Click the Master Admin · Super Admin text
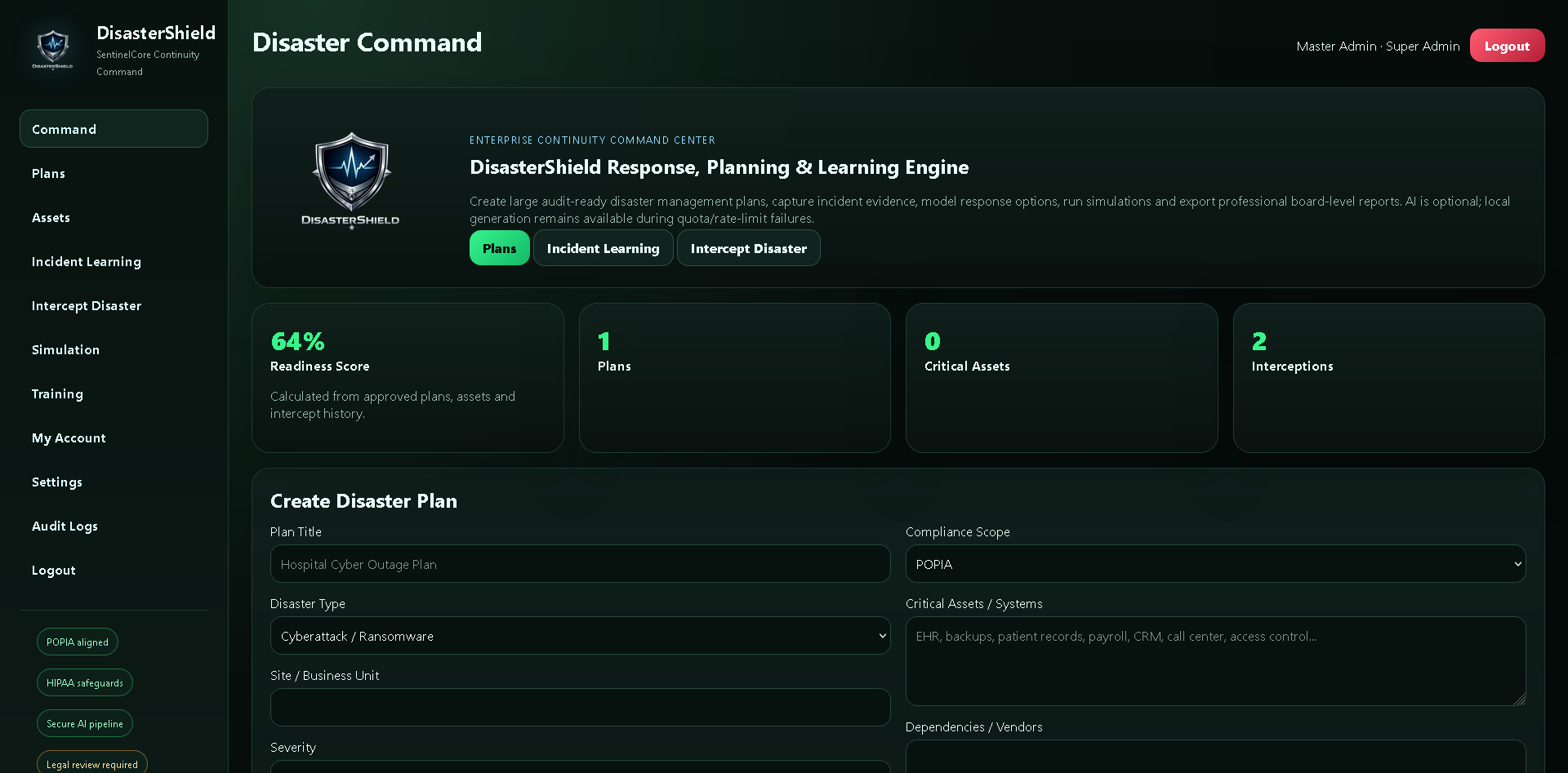Image resolution: width=1568 pixels, height=773 pixels. tap(1378, 47)
